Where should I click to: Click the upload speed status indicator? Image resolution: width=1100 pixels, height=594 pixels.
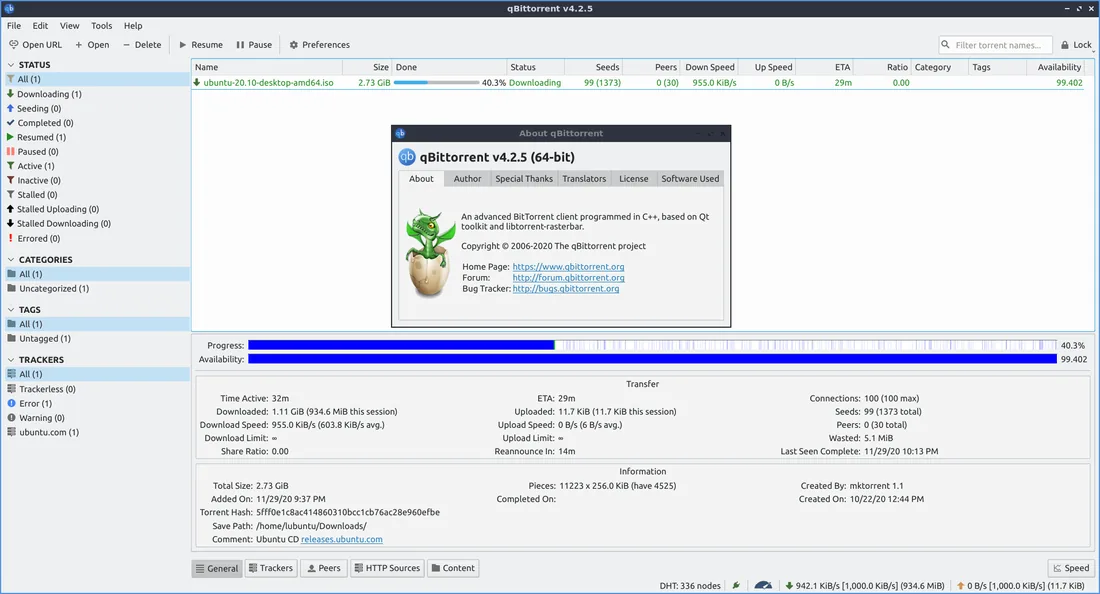[1021, 586]
